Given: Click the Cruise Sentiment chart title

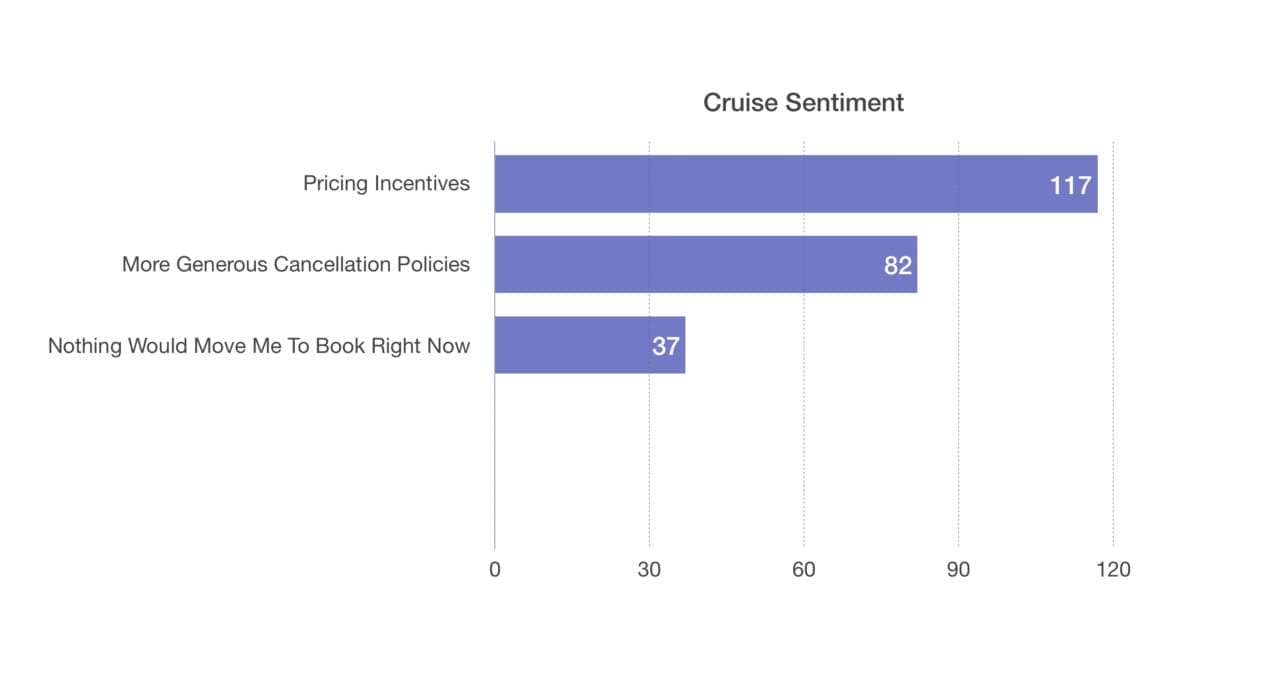Looking at the screenshot, I should pyautogui.click(x=803, y=103).
